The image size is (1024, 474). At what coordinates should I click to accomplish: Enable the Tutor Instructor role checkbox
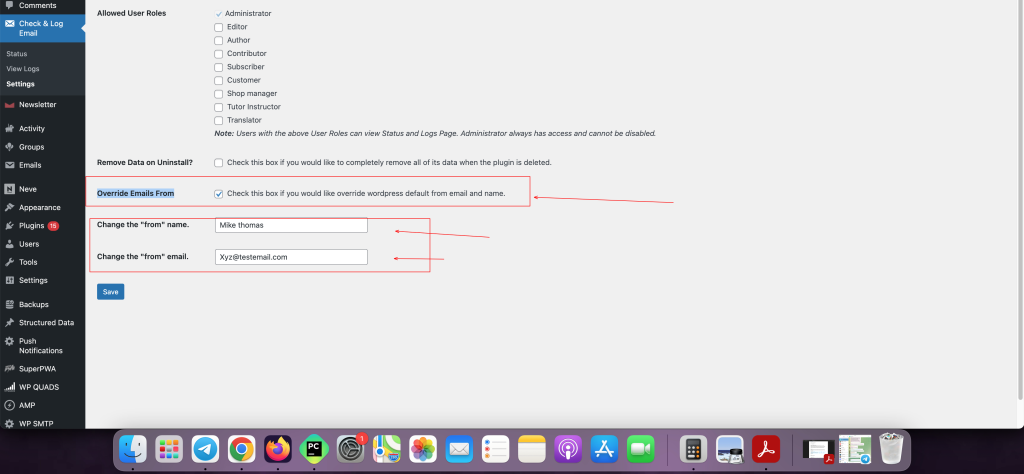(x=219, y=107)
